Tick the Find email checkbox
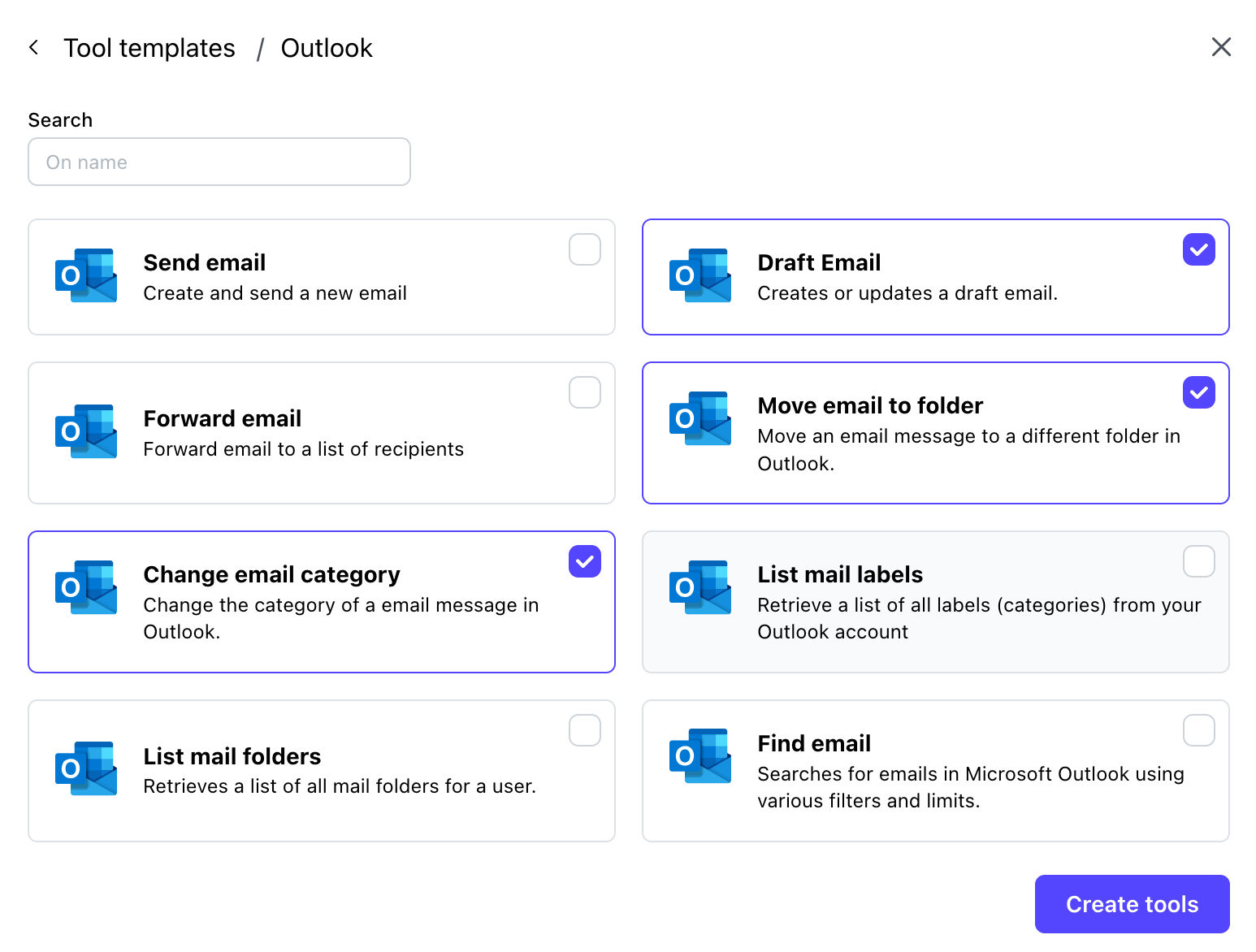This screenshot has width=1256, height=952. tap(1198, 730)
